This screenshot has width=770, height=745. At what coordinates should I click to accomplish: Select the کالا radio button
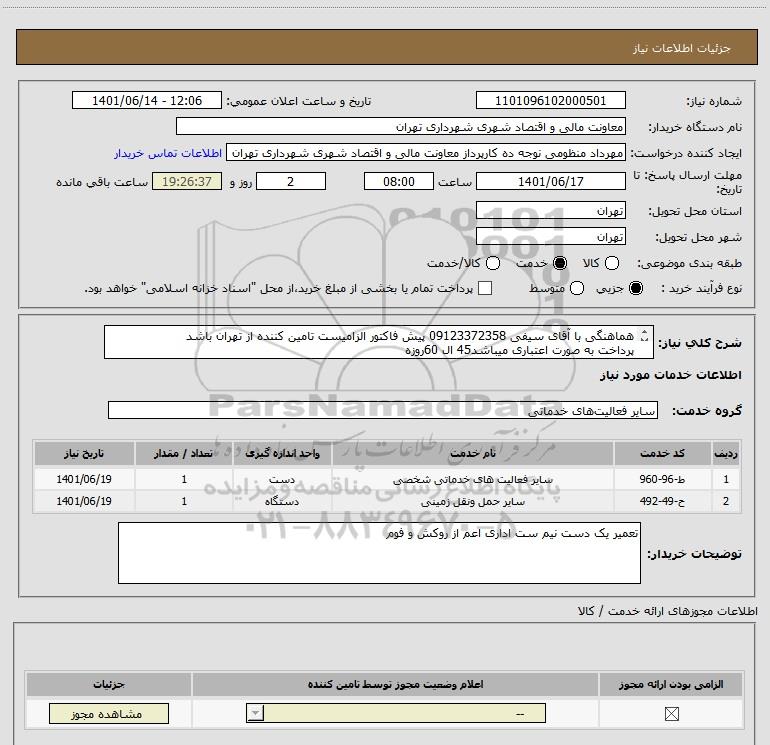611,263
